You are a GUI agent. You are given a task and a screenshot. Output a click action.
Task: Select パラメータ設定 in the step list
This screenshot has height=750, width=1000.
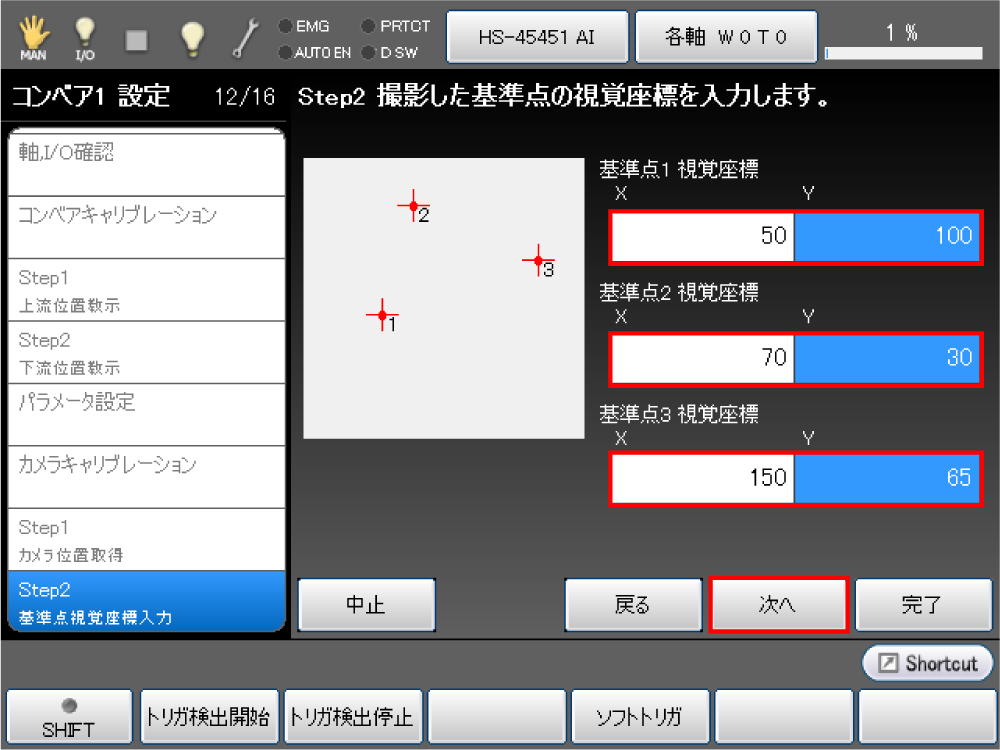[146, 413]
